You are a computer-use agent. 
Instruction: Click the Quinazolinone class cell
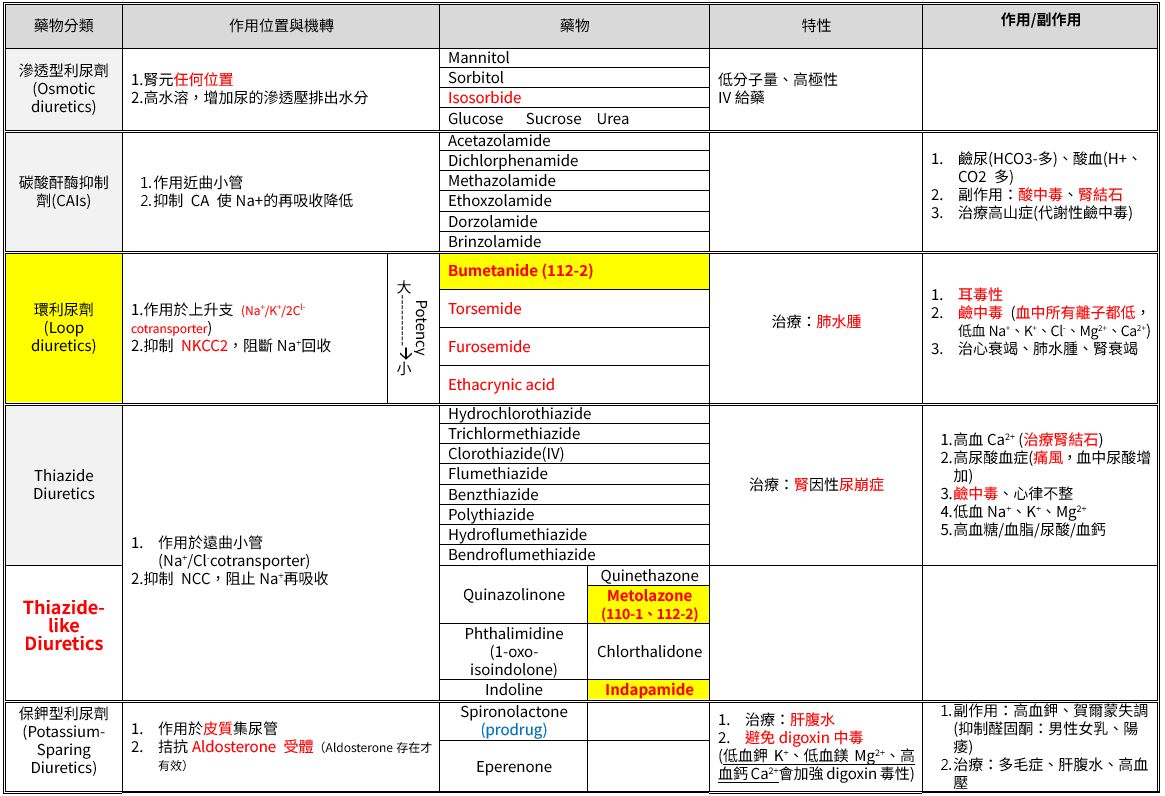pos(514,595)
